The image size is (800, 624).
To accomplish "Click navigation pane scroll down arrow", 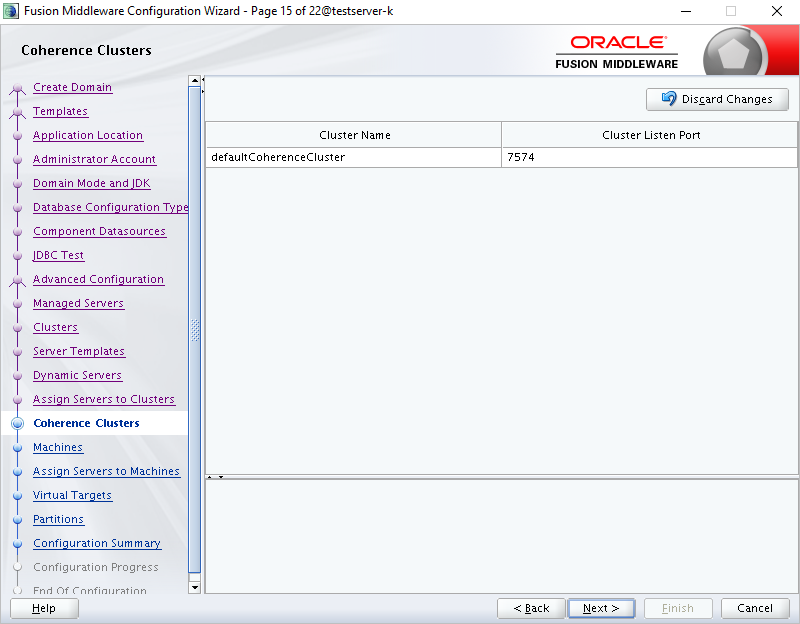I will click(x=194, y=587).
